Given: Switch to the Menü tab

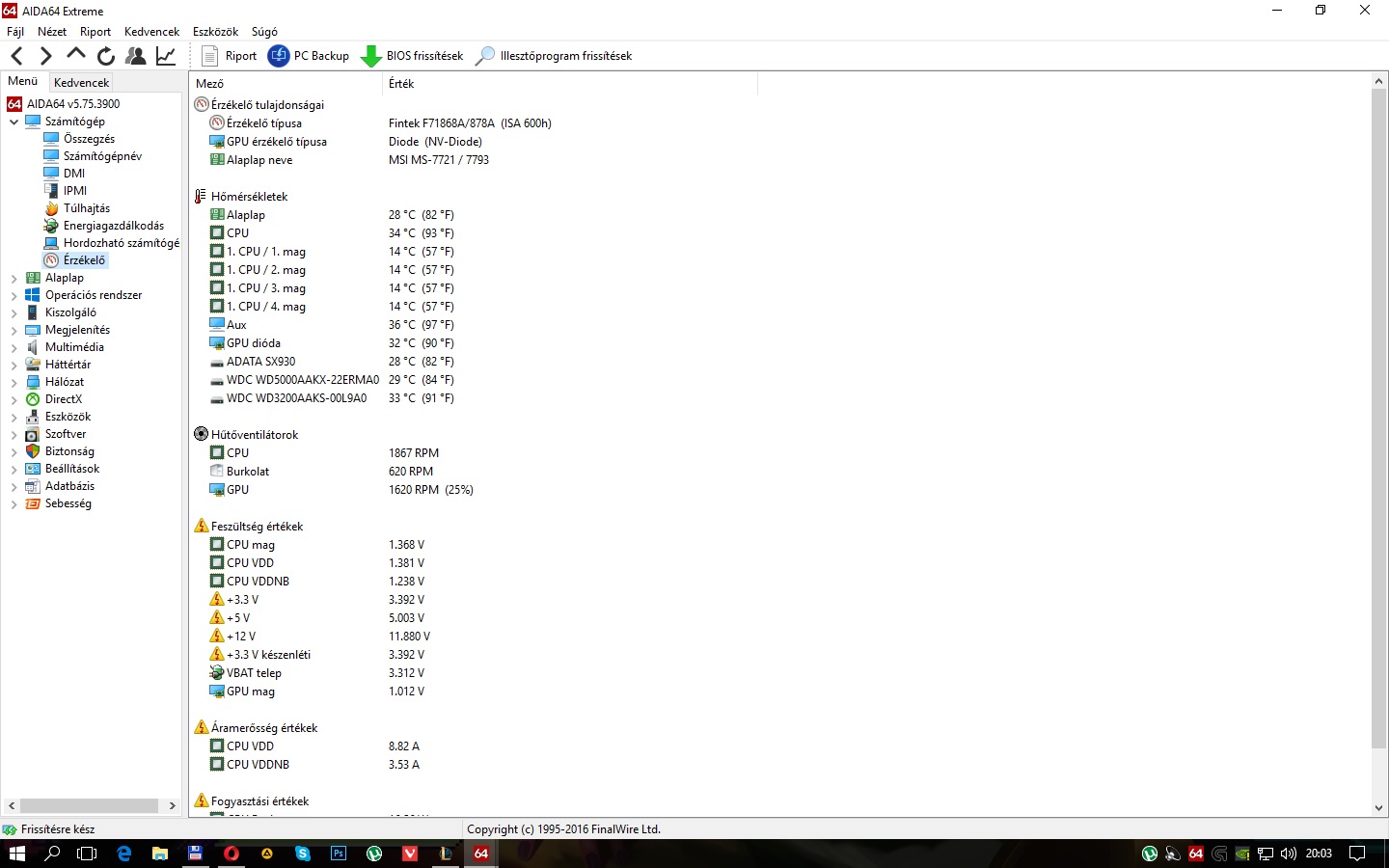Looking at the screenshot, I should tap(23, 81).
